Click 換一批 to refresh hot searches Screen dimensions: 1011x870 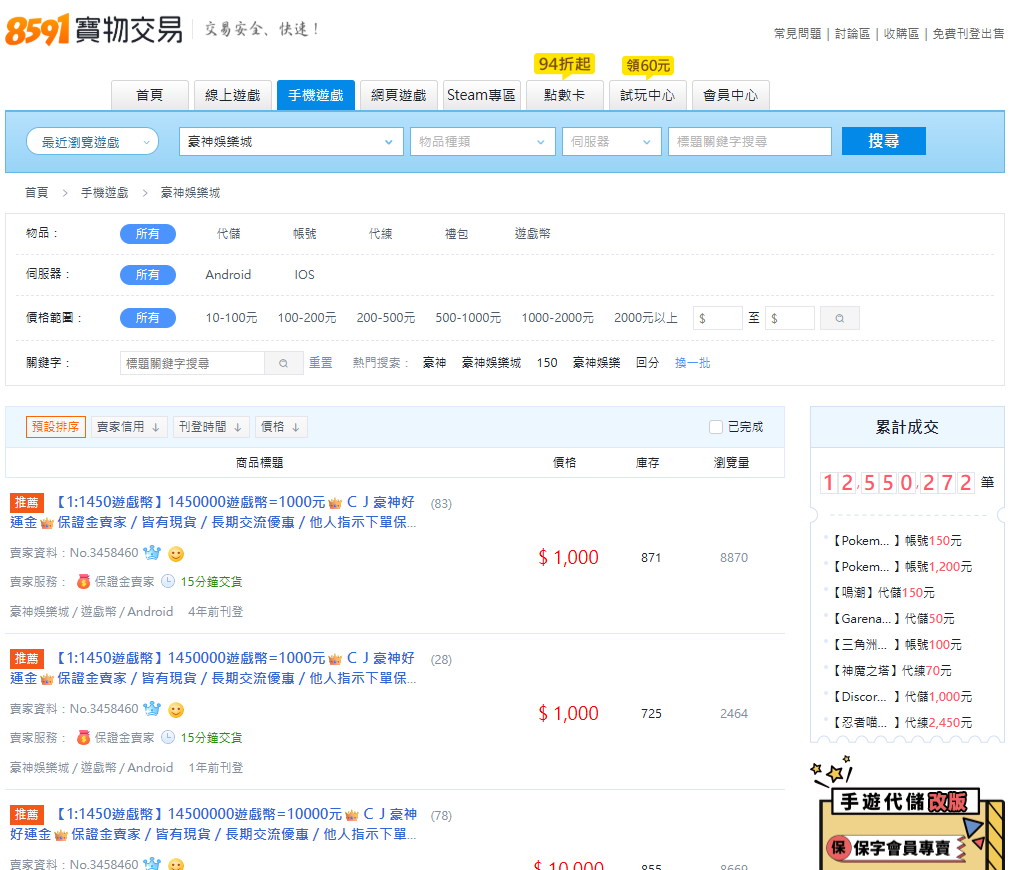(x=692, y=362)
